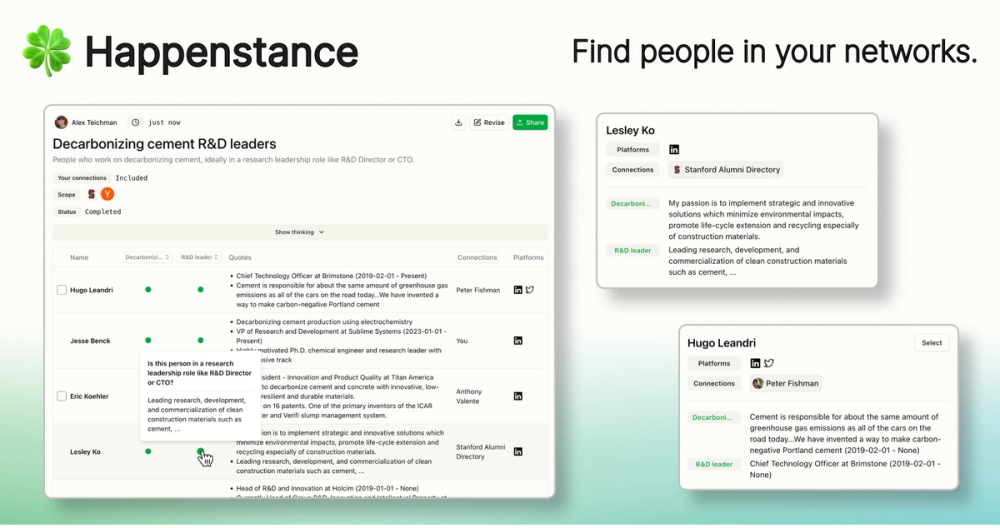Viewport: 1000px width, 528px height.
Task: Click Alex Teichman's avatar
Action: tap(61, 122)
